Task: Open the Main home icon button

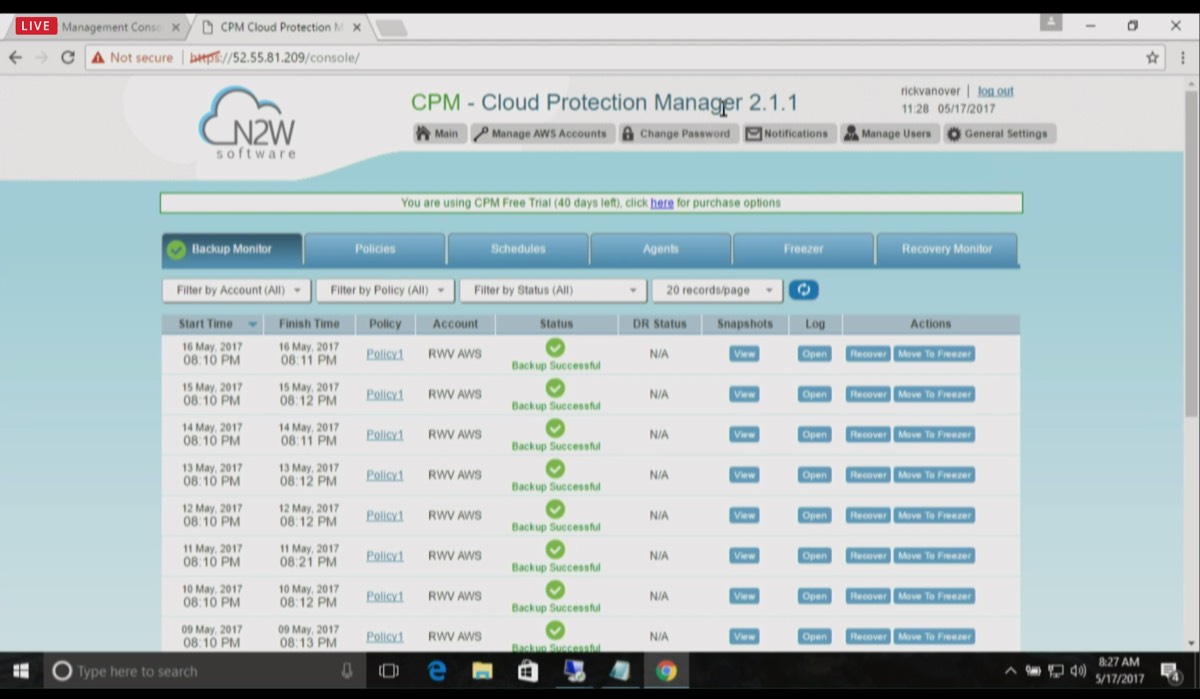Action: pyautogui.click(x=438, y=134)
